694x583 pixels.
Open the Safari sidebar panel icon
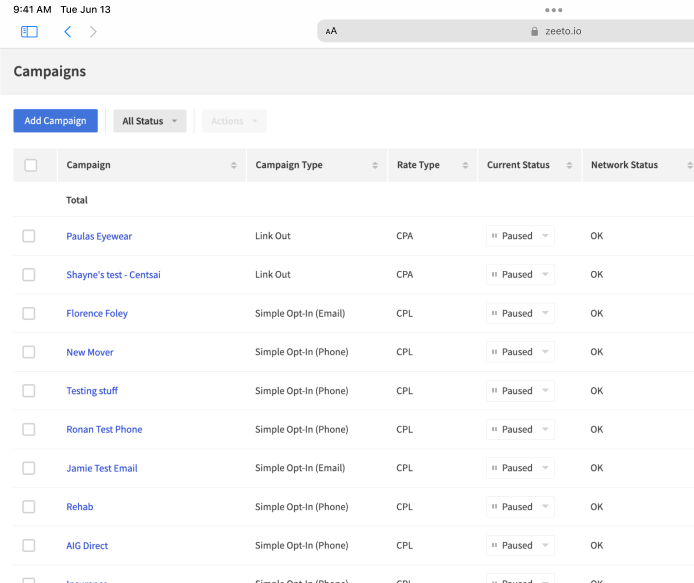pos(29,32)
